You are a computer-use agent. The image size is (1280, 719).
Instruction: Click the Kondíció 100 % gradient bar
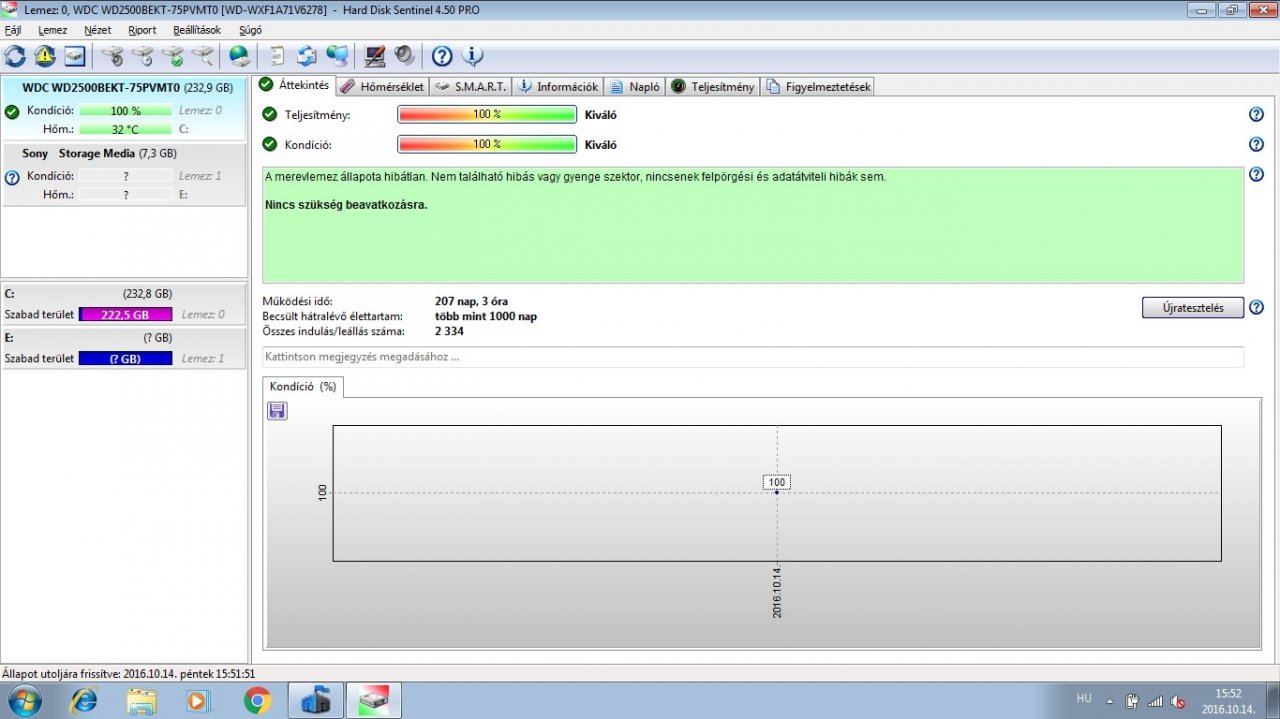click(487, 144)
